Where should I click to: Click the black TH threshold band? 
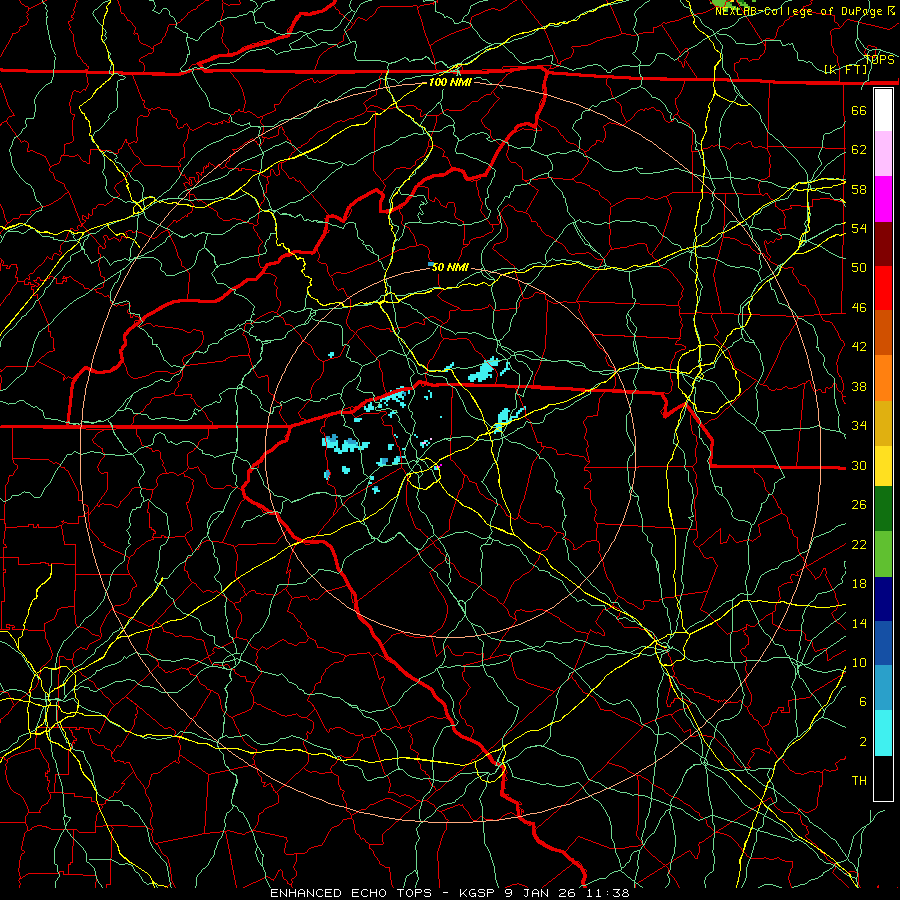click(x=884, y=778)
